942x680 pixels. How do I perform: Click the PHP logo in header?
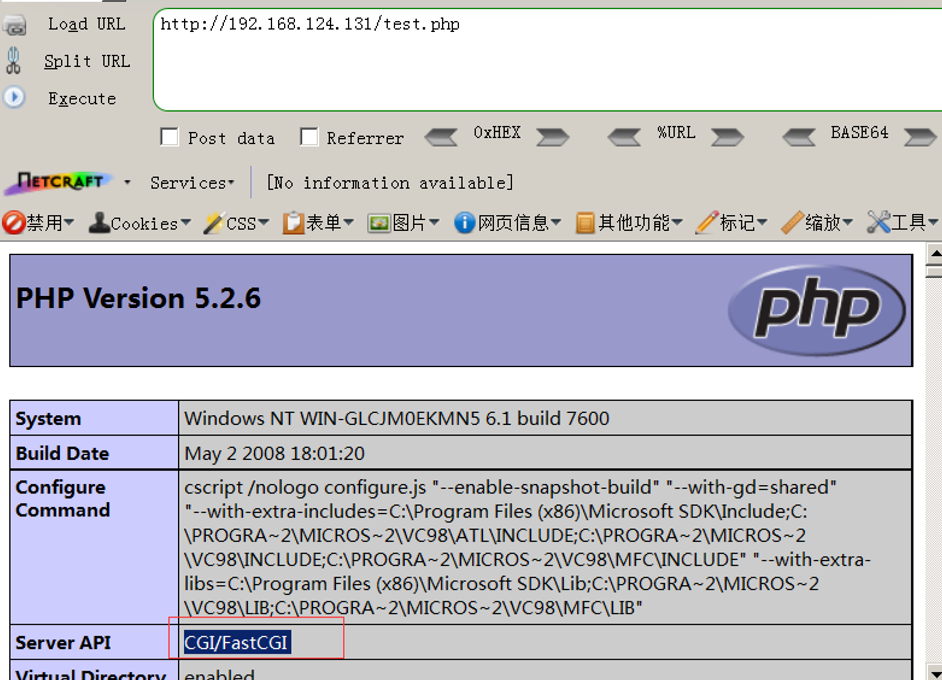click(817, 310)
